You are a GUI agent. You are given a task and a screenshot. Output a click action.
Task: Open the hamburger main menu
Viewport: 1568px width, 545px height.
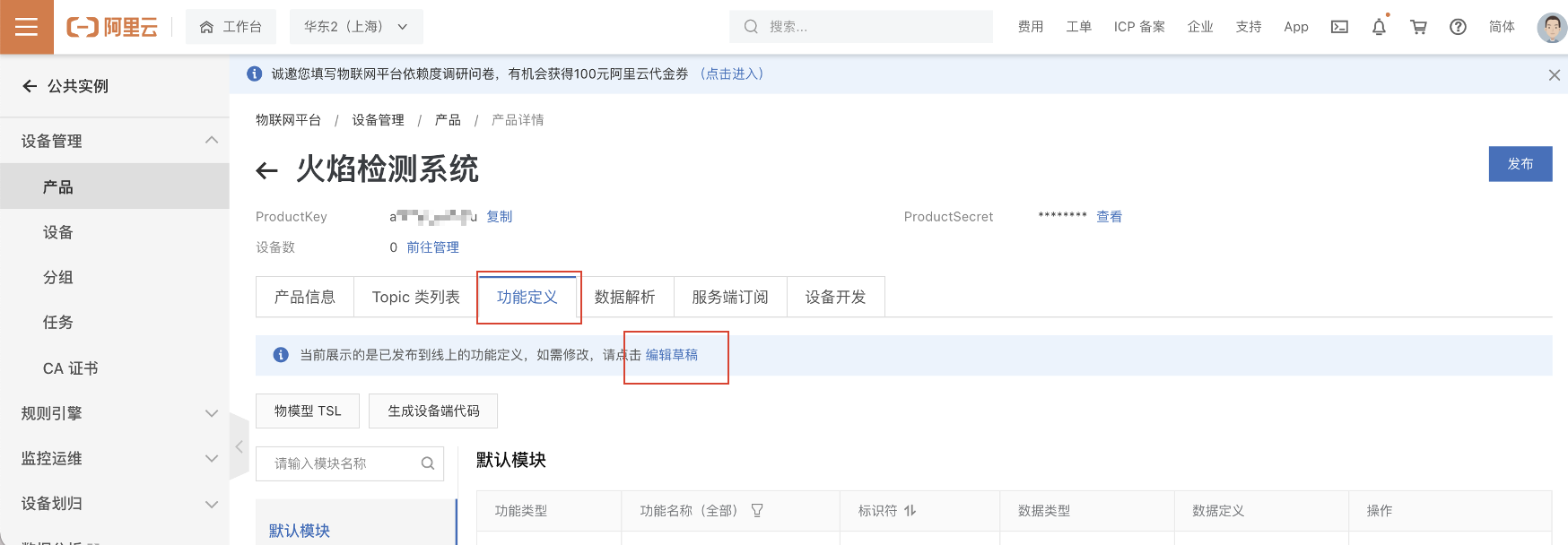point(27,27)
